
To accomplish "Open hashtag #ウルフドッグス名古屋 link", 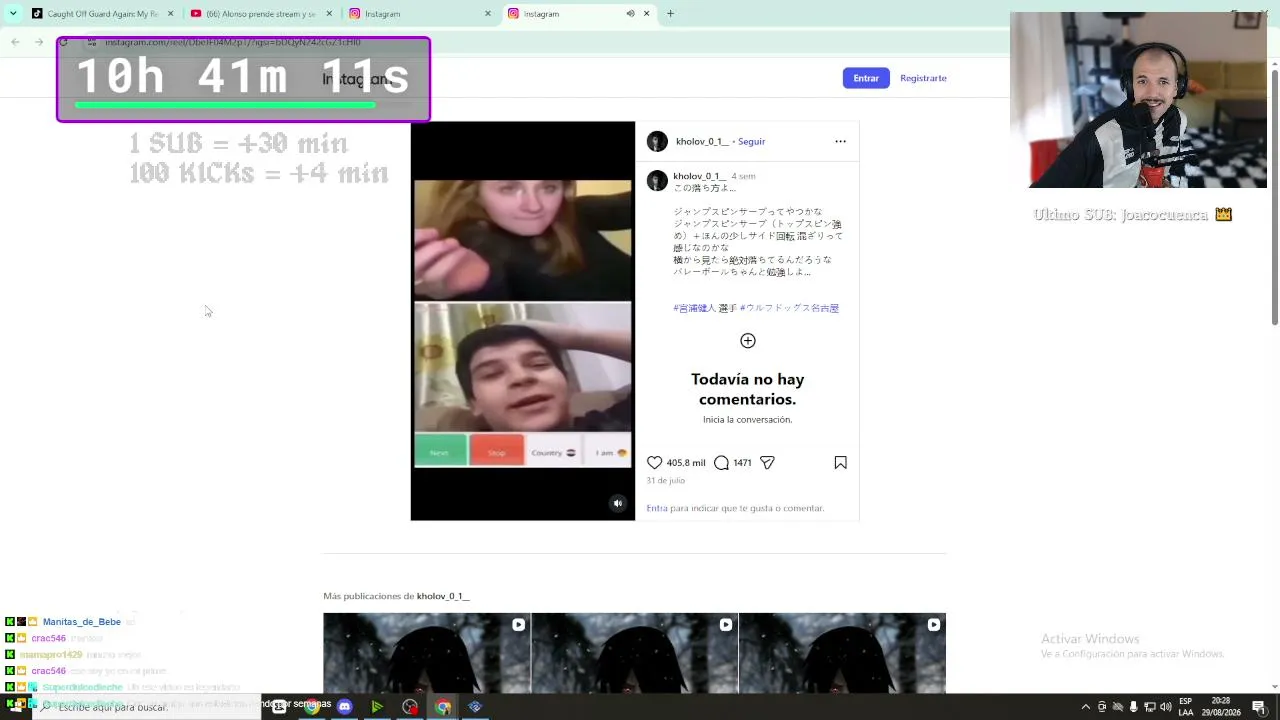I will [789, 308].
